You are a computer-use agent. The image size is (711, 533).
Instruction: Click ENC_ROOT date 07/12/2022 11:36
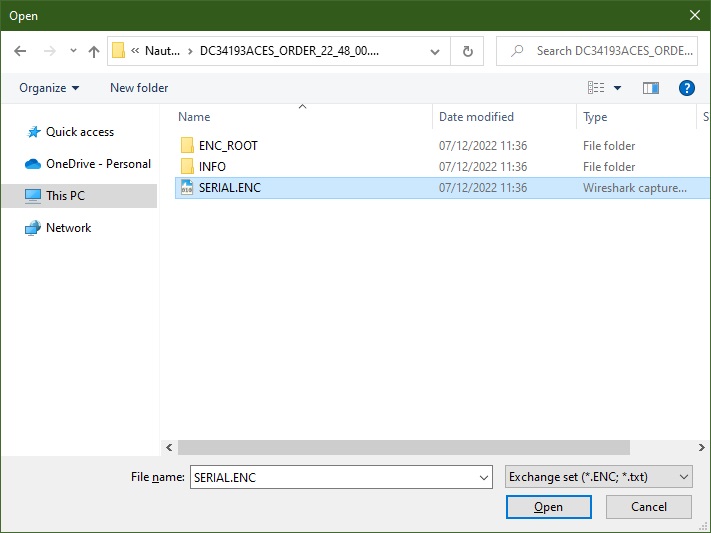[483, 146]
